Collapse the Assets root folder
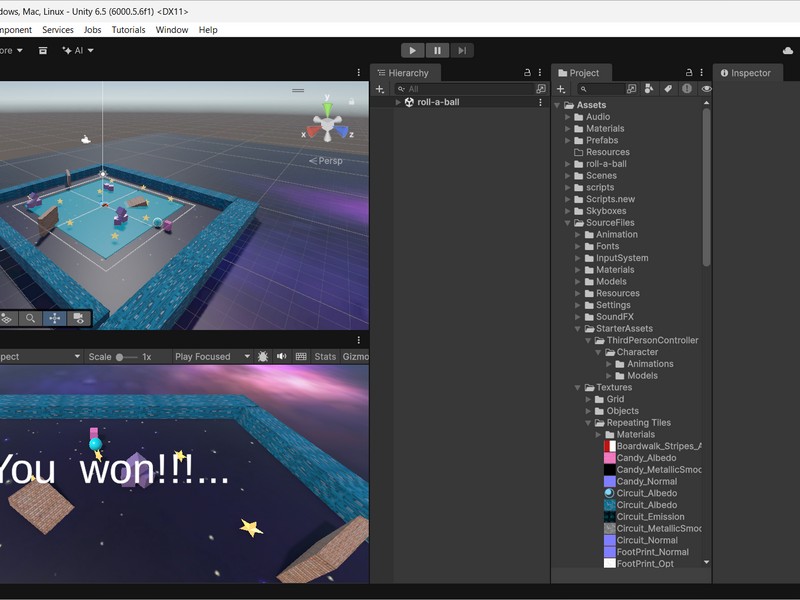This screenshot has width=800, height=600. (557, 105)
